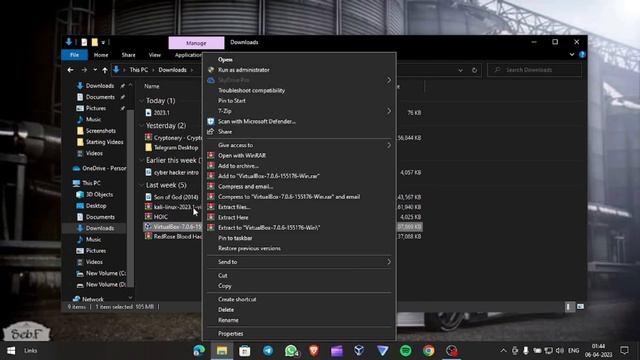This screenshot has width=640, height=360.
Task: Open ribbon help icon
Action: pyautogui.click(x=582, y=55)
